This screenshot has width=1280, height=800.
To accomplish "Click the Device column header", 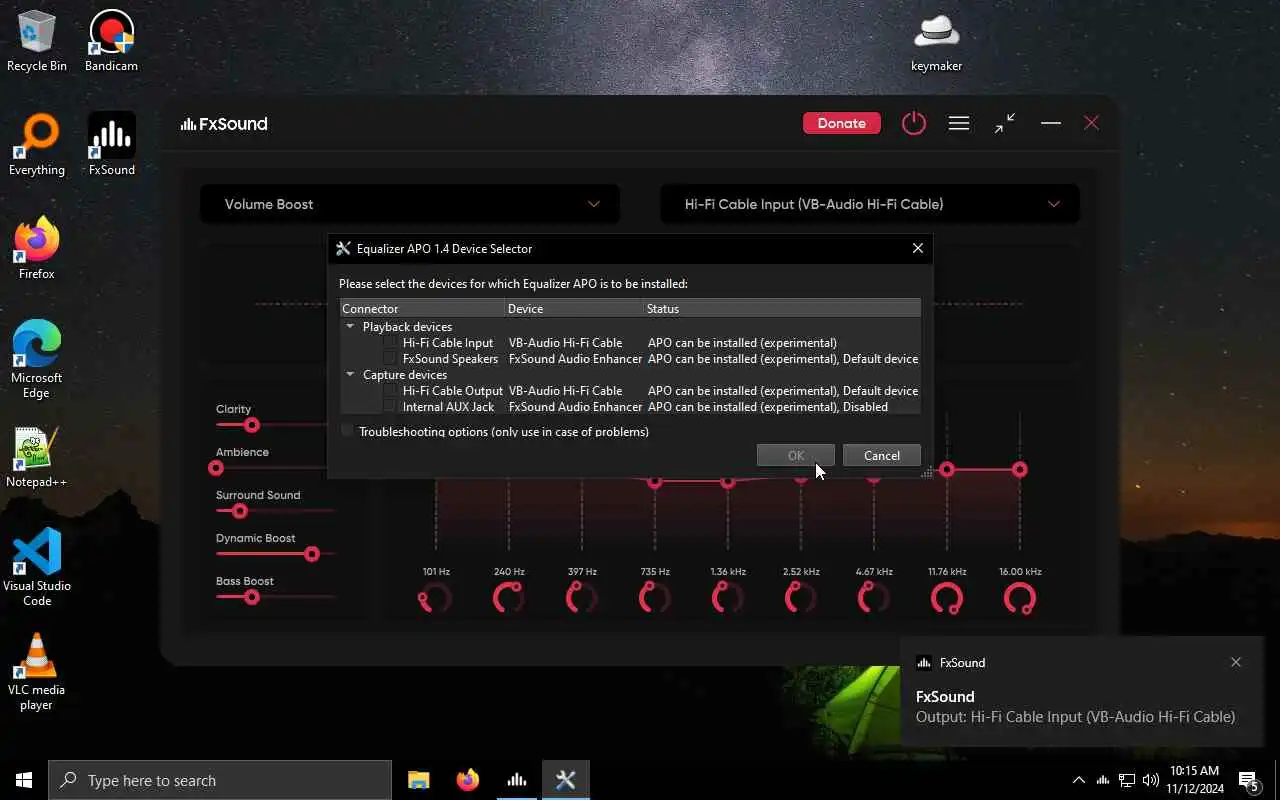I will point(574,308).
